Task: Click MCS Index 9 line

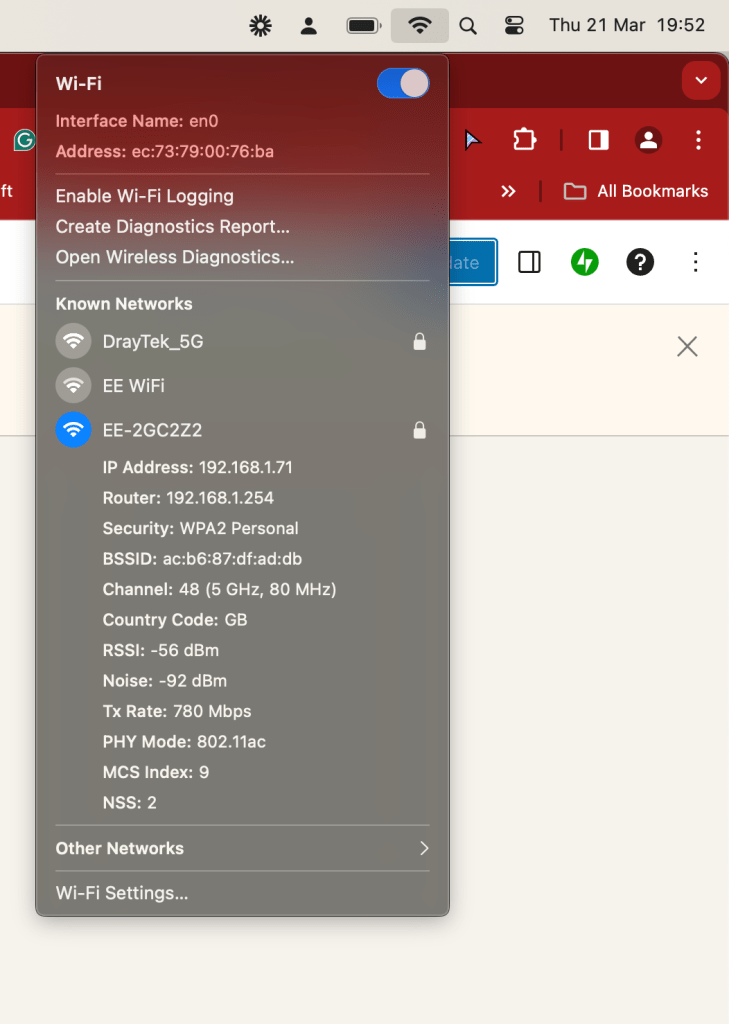Action: (x=155, y=773)
